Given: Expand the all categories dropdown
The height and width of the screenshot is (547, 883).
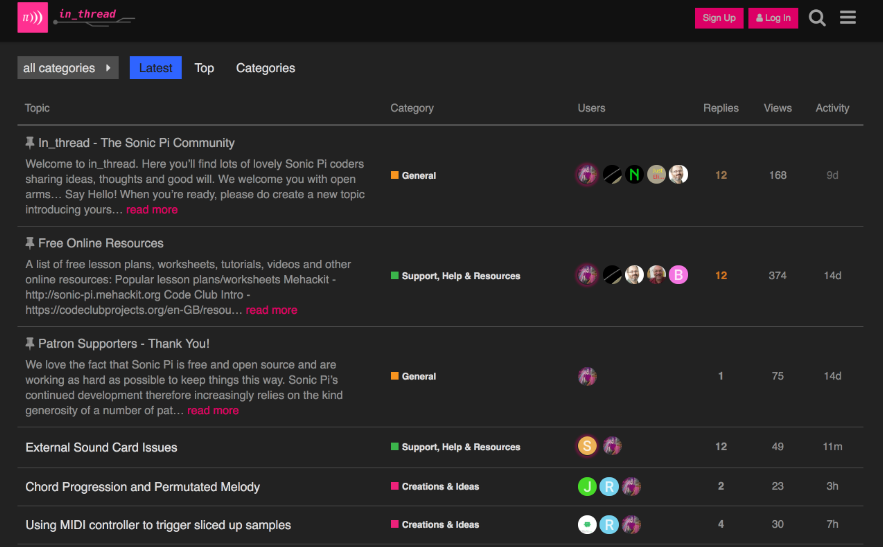Looking at the screenshot, I should pyautogui.click(x=68, y=68).
